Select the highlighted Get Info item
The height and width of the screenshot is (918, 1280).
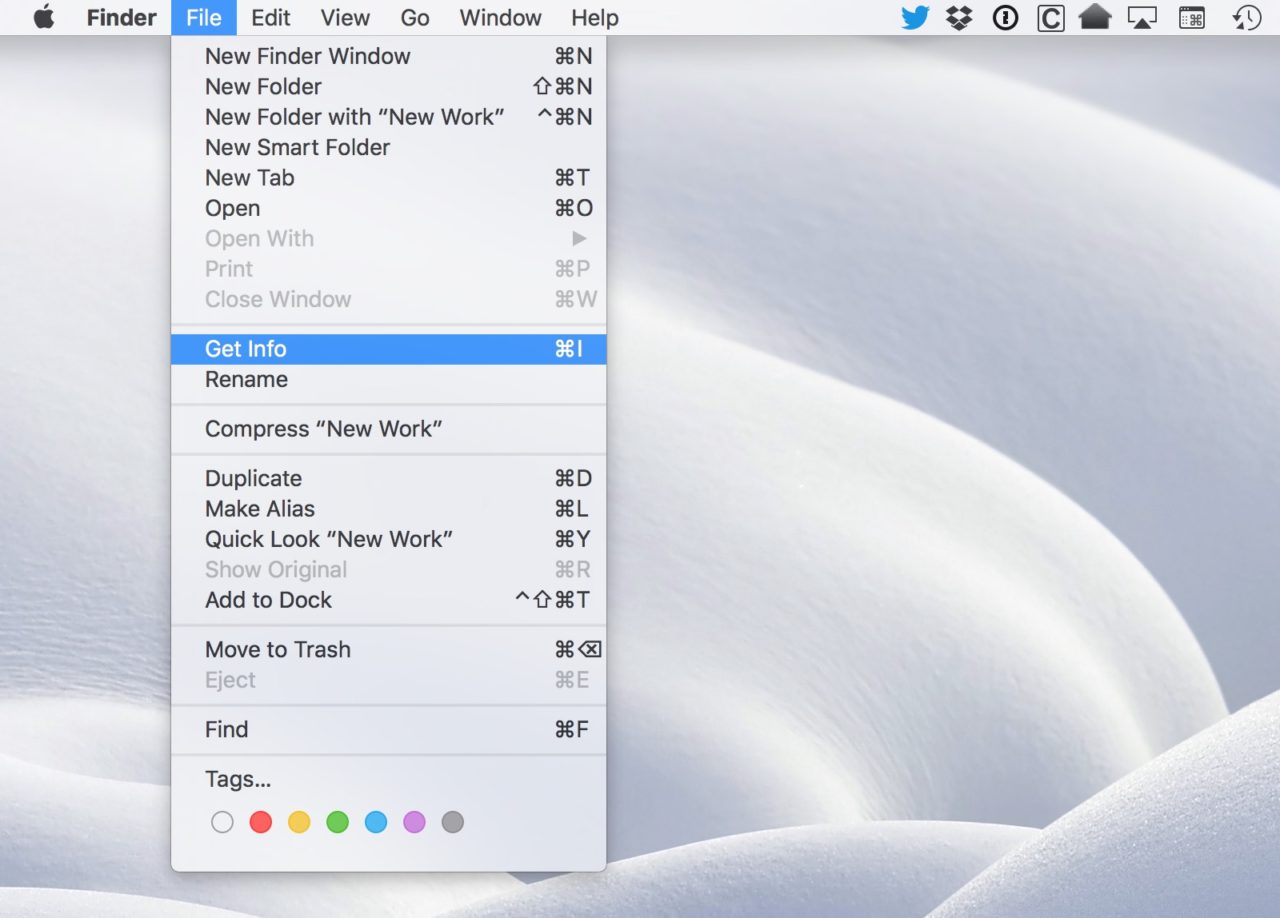pos(388,348)
